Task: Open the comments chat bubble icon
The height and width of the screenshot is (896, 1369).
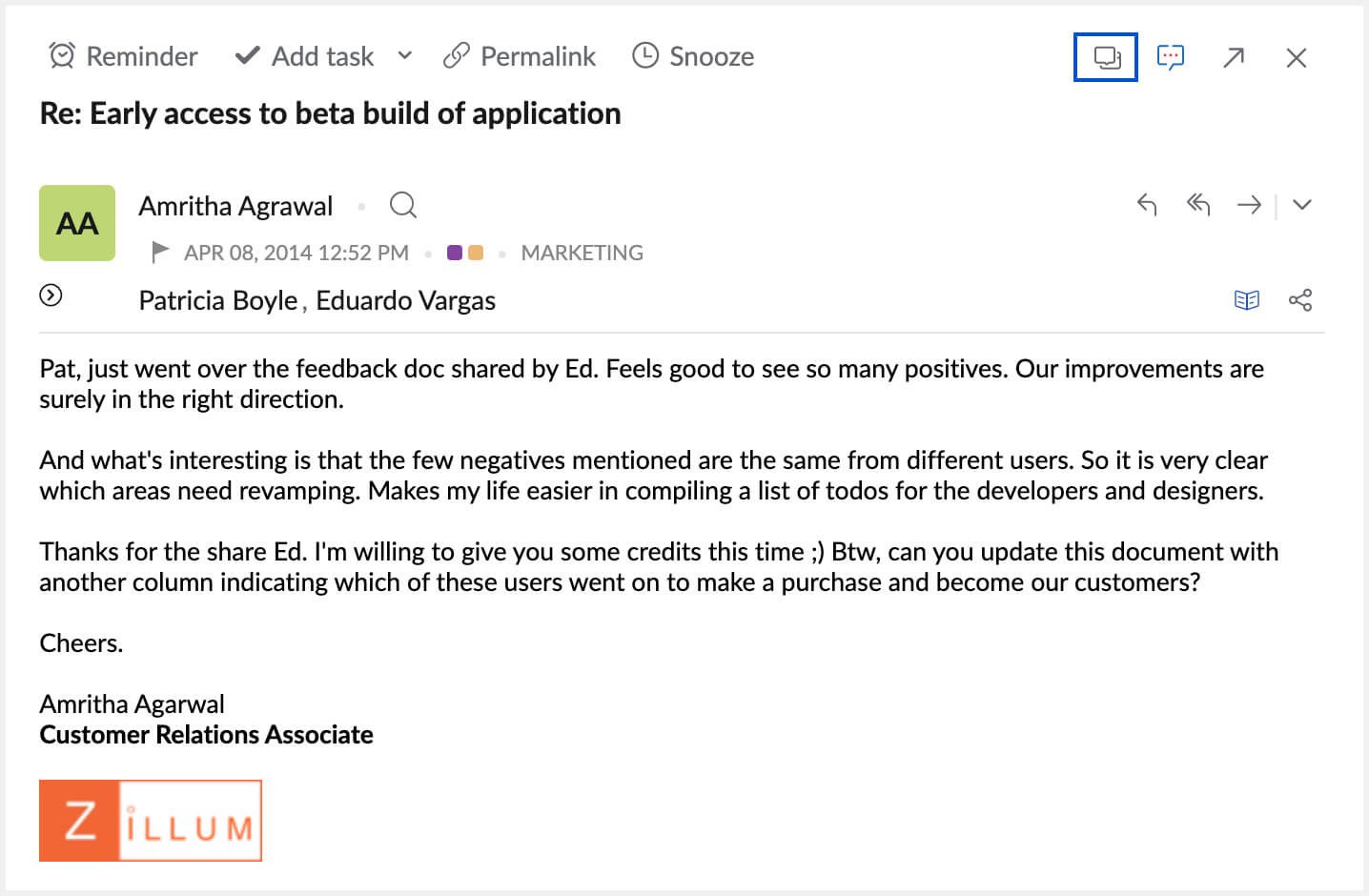Action: point(1170,57)
